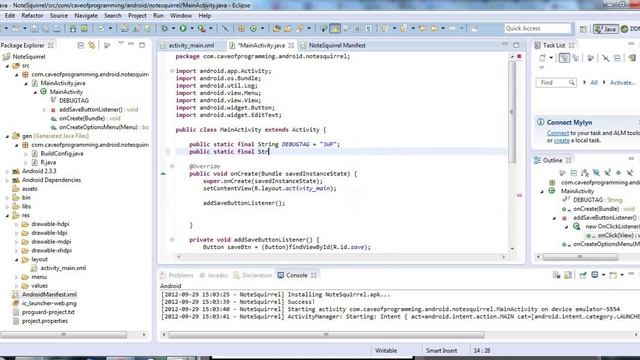The width and height of the screenshot is (640, 360).
Task: Click editor vertical scrollbar thumb
Action: click(512, 112)
